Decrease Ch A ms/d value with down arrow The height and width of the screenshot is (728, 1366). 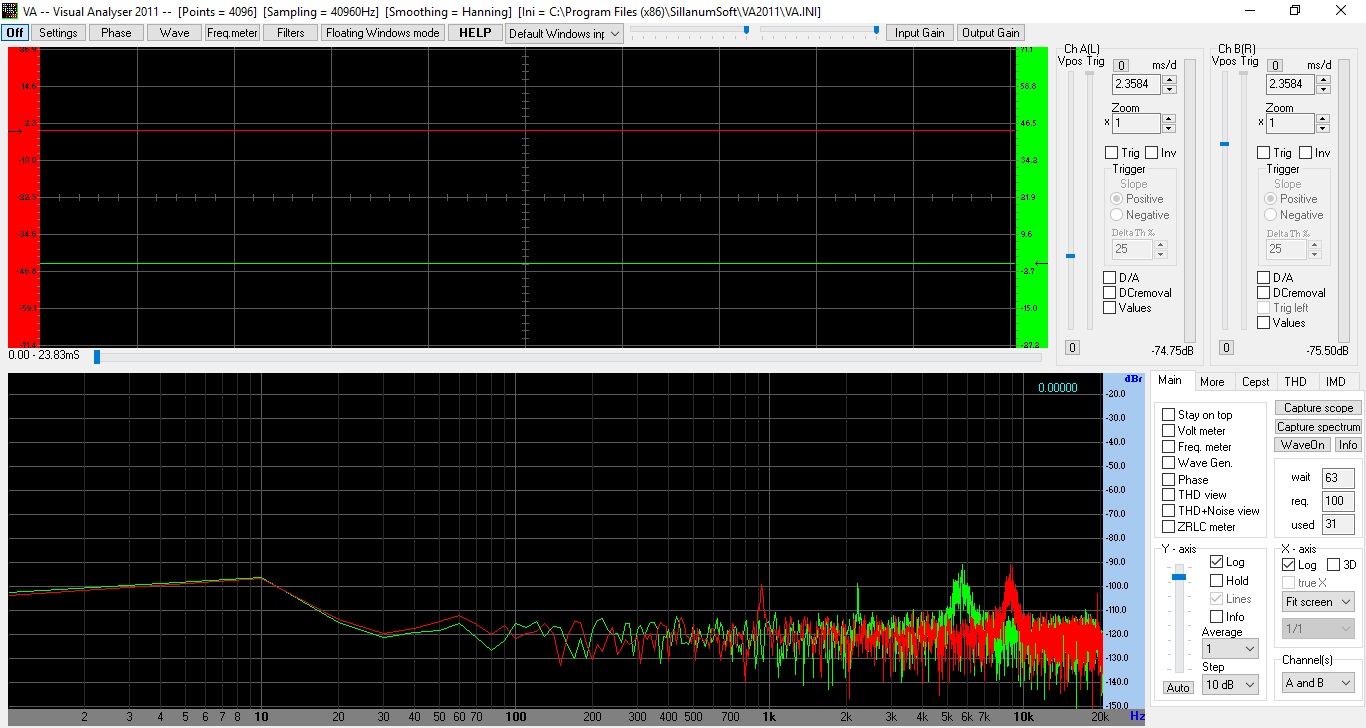click(x=1169, y=89)
